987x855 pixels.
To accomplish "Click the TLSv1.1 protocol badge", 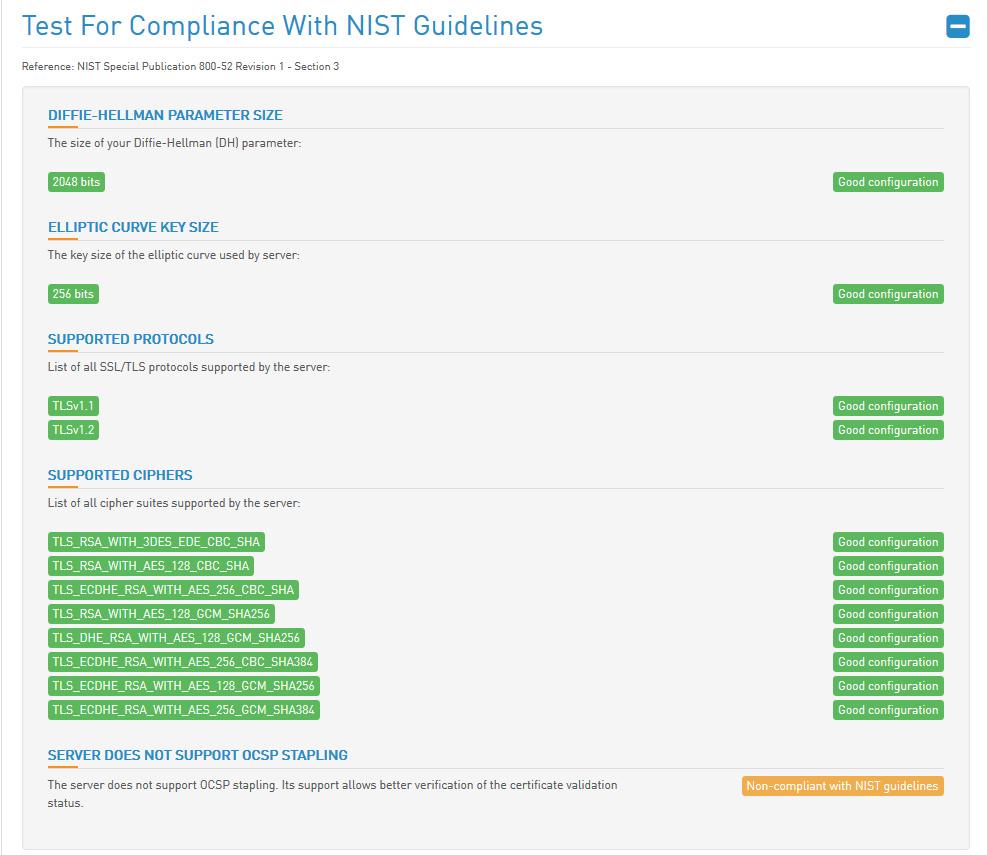I will [73, 406].
